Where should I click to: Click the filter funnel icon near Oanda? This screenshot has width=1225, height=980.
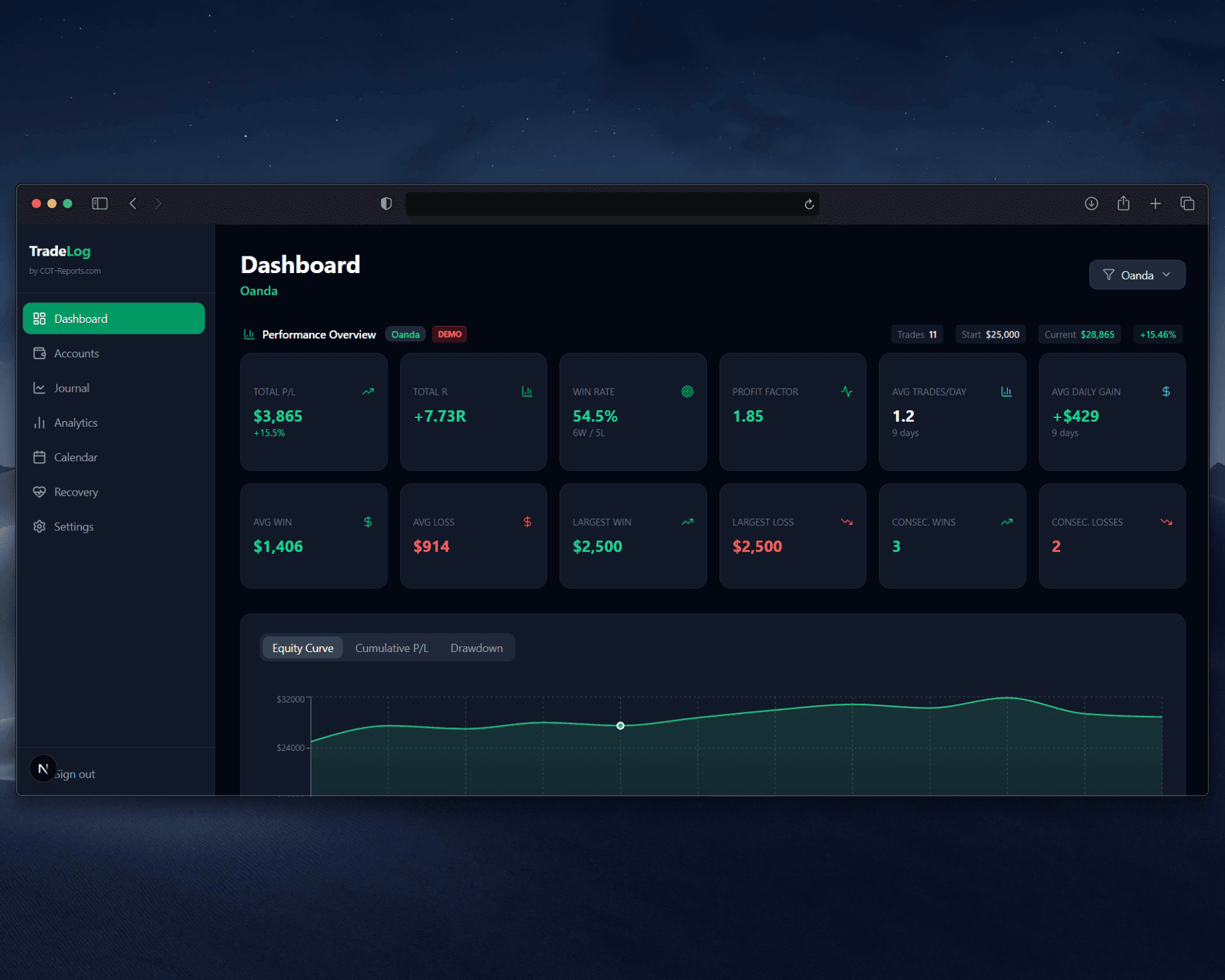pyautogui.click(x=1108, y=274)
